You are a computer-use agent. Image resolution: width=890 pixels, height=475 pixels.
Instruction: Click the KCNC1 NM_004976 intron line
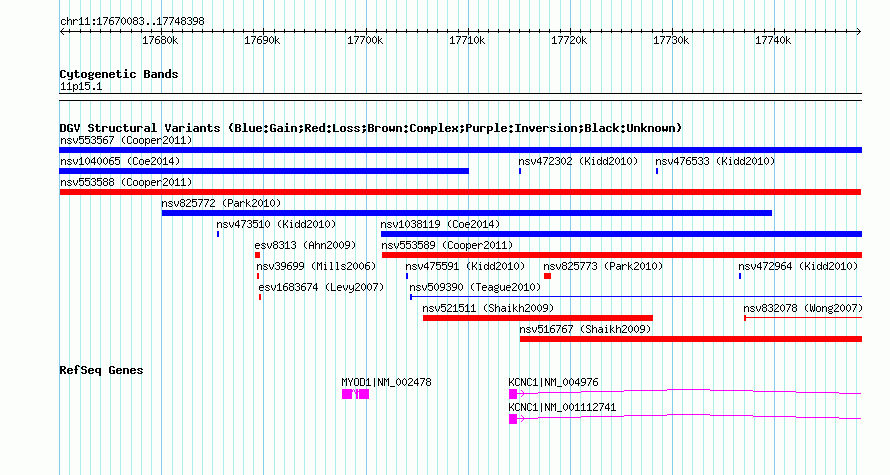(689, 392)
